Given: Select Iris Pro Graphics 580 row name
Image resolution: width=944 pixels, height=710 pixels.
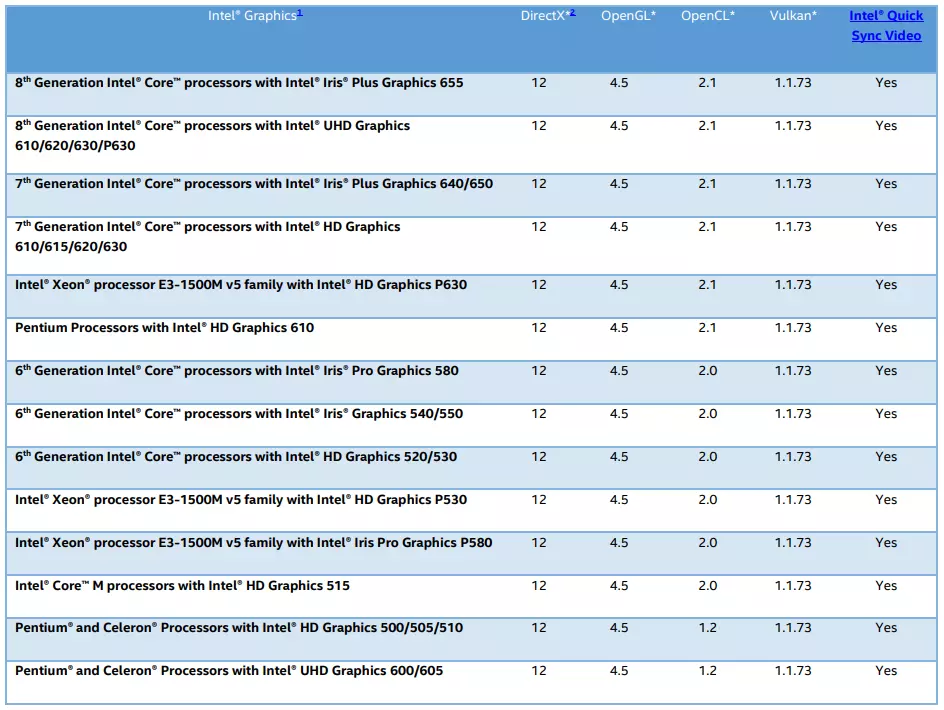Looking at the screenshot, I should (x=237, y=371).
